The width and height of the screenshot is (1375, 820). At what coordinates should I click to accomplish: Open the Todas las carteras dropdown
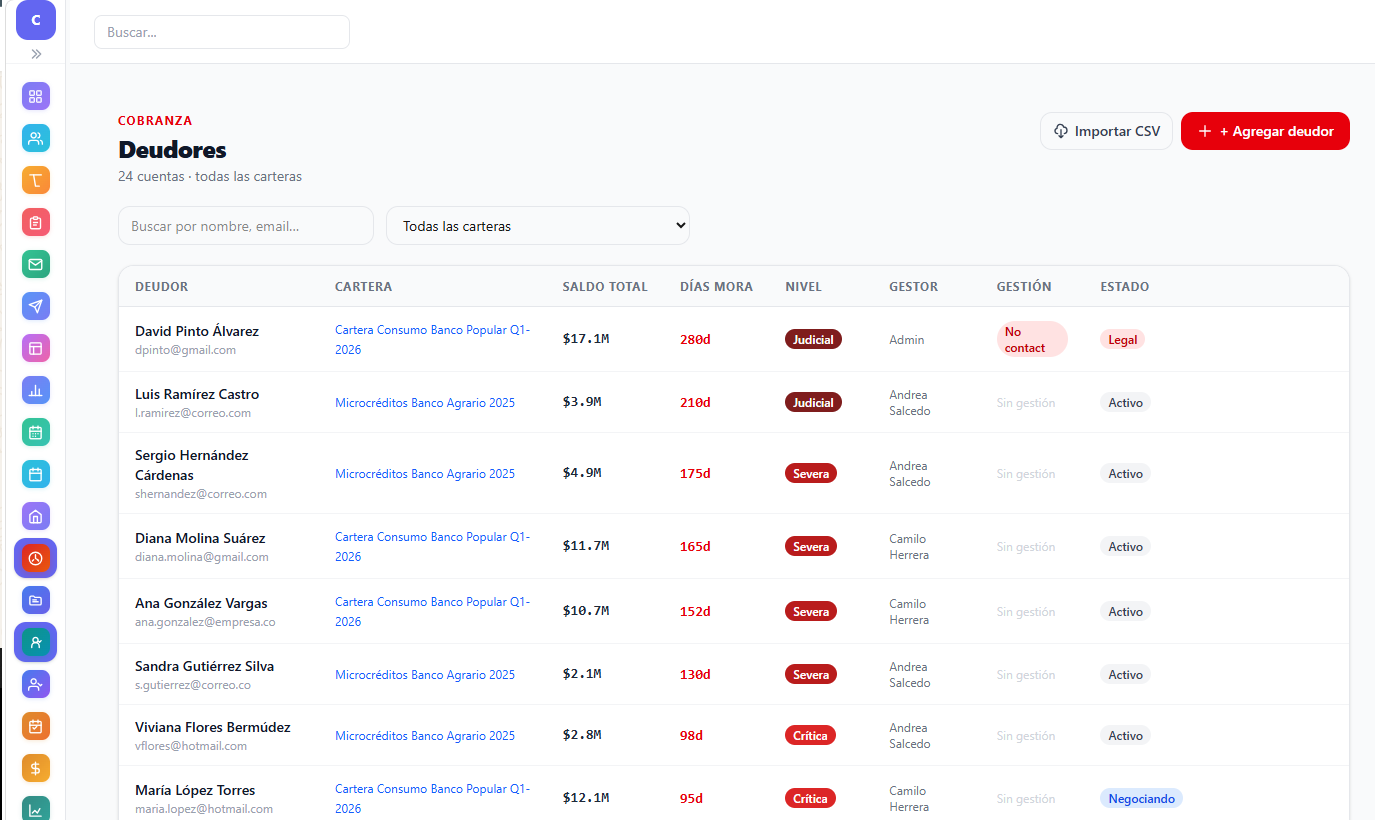[538, 226]
